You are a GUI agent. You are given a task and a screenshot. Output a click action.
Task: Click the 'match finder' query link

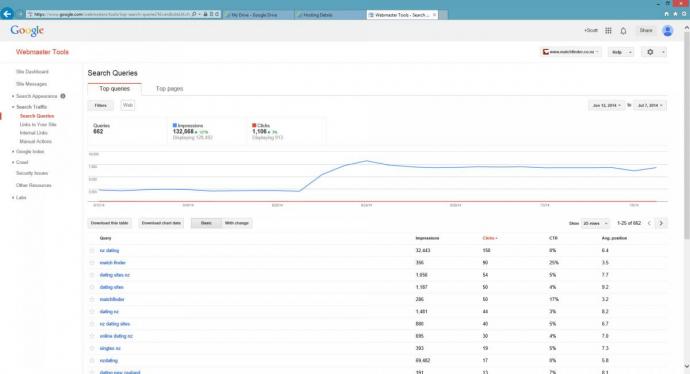(113, 263)
